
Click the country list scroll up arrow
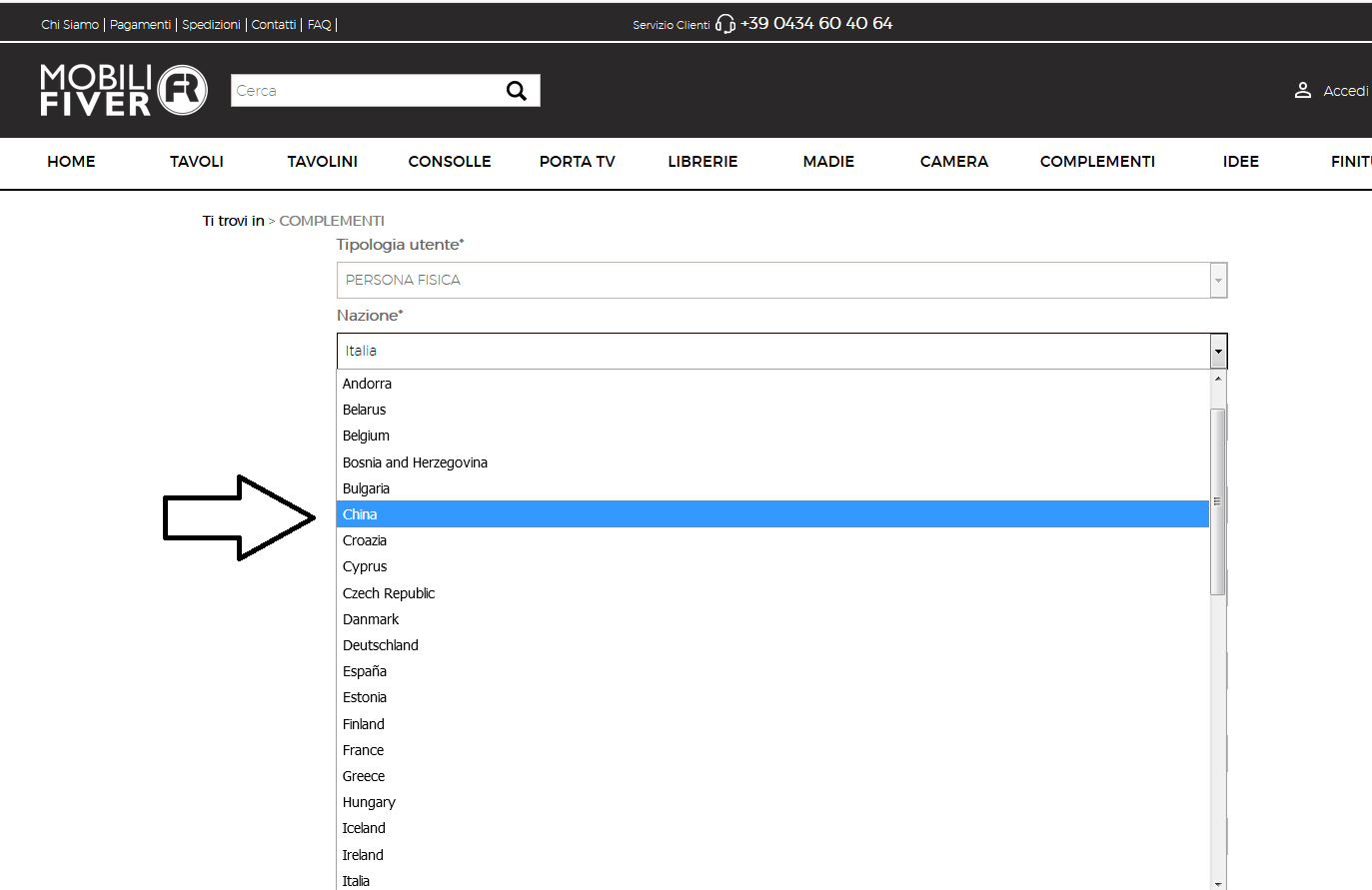[x=1218, y=379]
